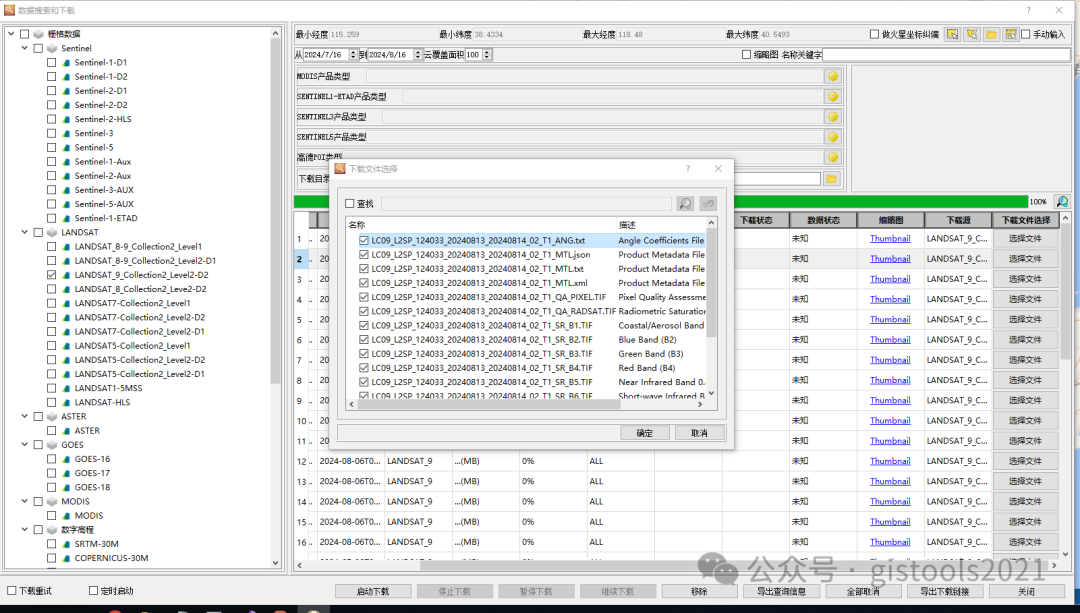The image size is (1080, 613).
Task: Open the SENTINEL5产品类型 gear settings
Action: point(833,137)
